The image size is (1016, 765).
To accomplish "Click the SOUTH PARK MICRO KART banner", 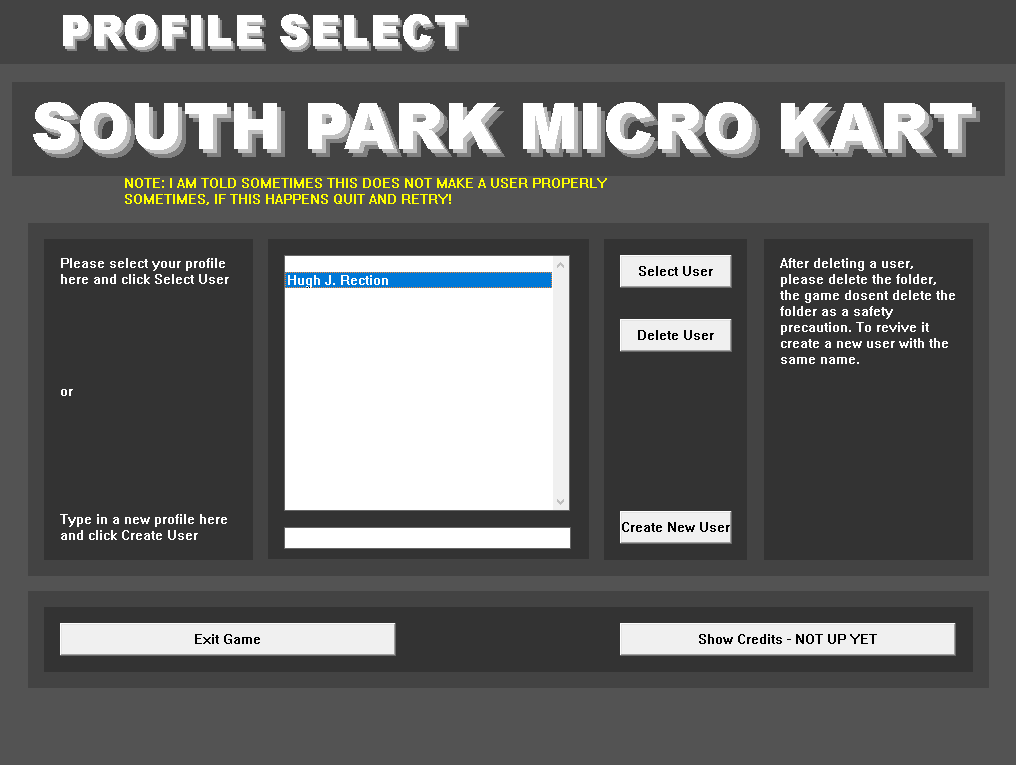I will (507, 129).
